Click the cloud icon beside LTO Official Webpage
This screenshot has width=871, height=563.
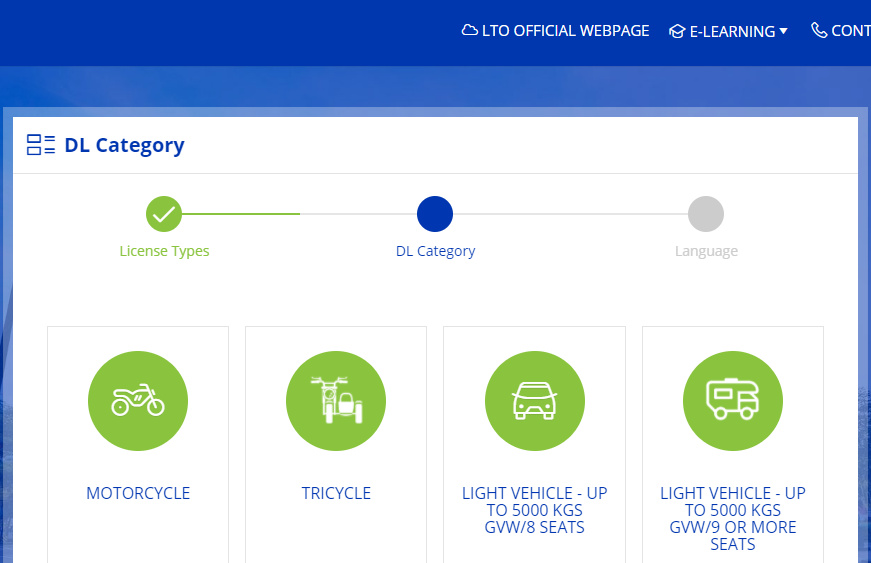pos(469,31)
